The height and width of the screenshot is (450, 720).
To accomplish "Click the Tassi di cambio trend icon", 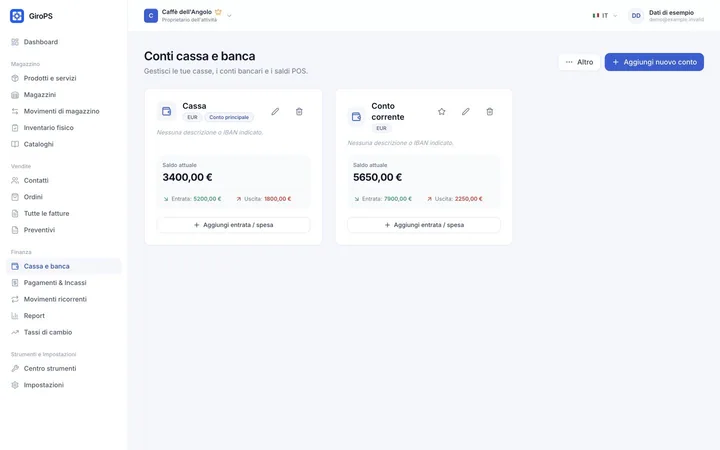I will tap(15, 332).
